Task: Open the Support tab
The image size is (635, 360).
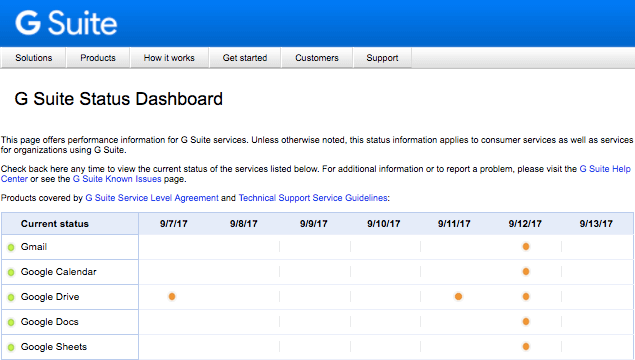Action: click(382, 58)
